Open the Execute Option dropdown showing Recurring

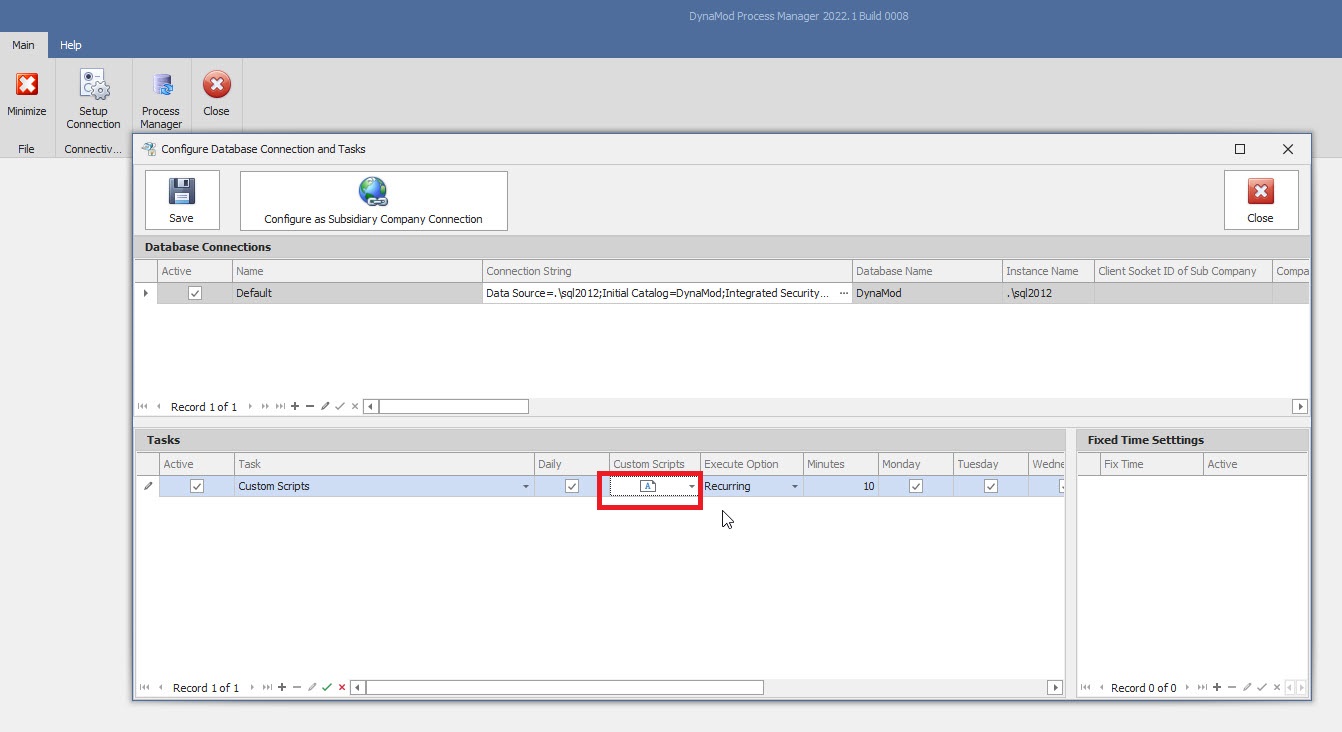tap(795, 487)
